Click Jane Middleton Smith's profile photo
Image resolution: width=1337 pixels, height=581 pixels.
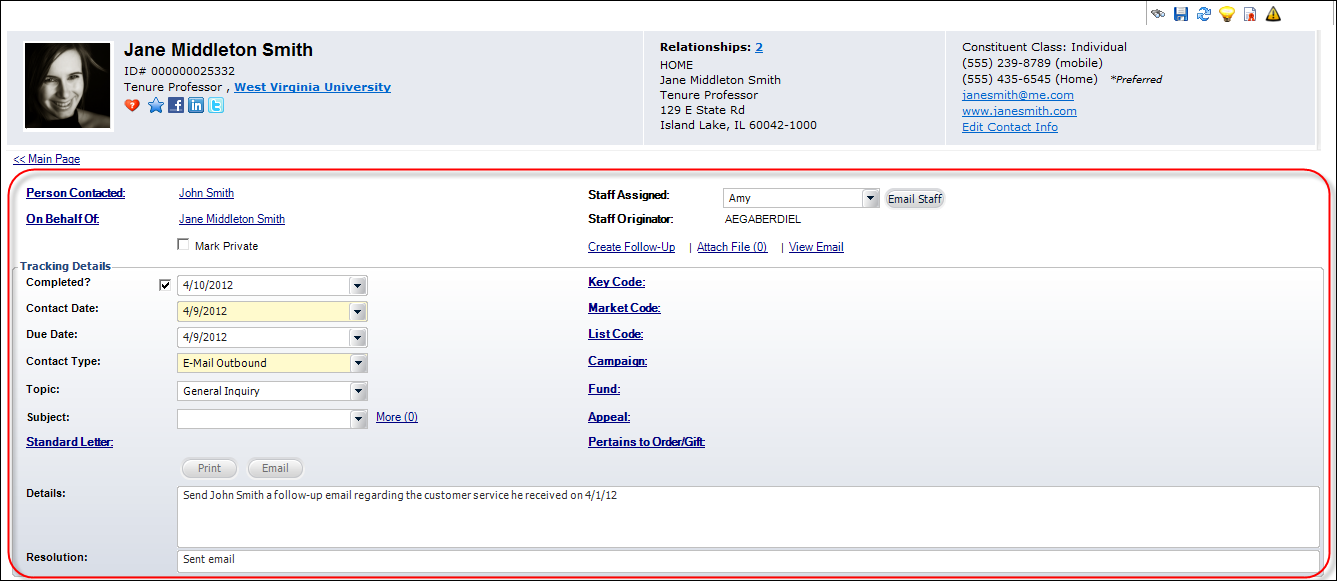pyautogui.click(x=68, y=86)
